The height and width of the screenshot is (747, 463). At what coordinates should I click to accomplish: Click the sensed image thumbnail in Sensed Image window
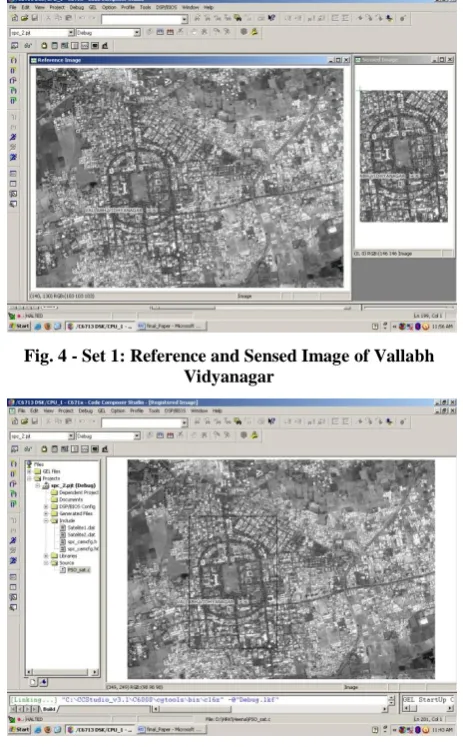tap(403, 156)
